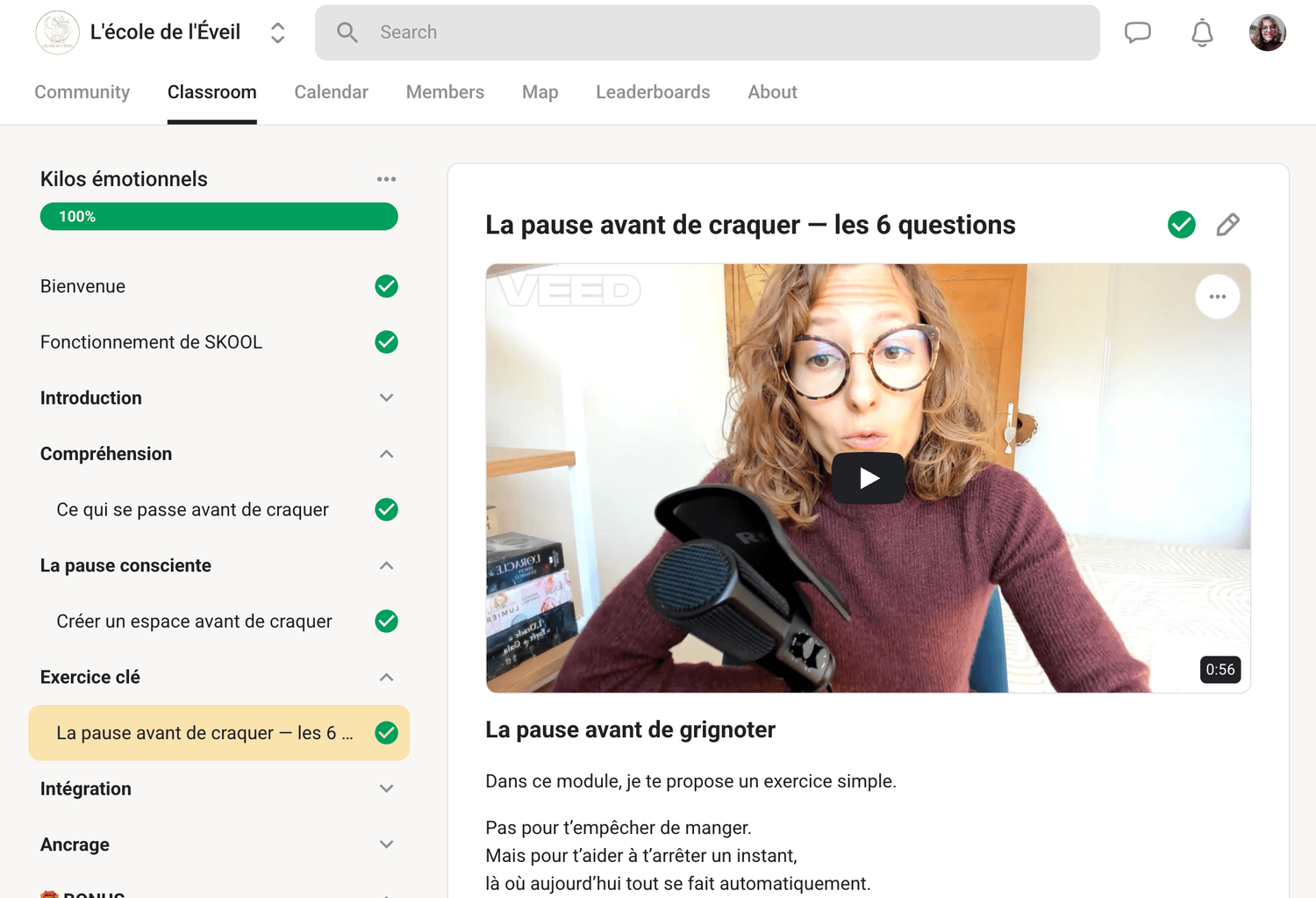Open the Bienvenue lesson
This screenshot has width=1316, height=898.
(82, 286)
